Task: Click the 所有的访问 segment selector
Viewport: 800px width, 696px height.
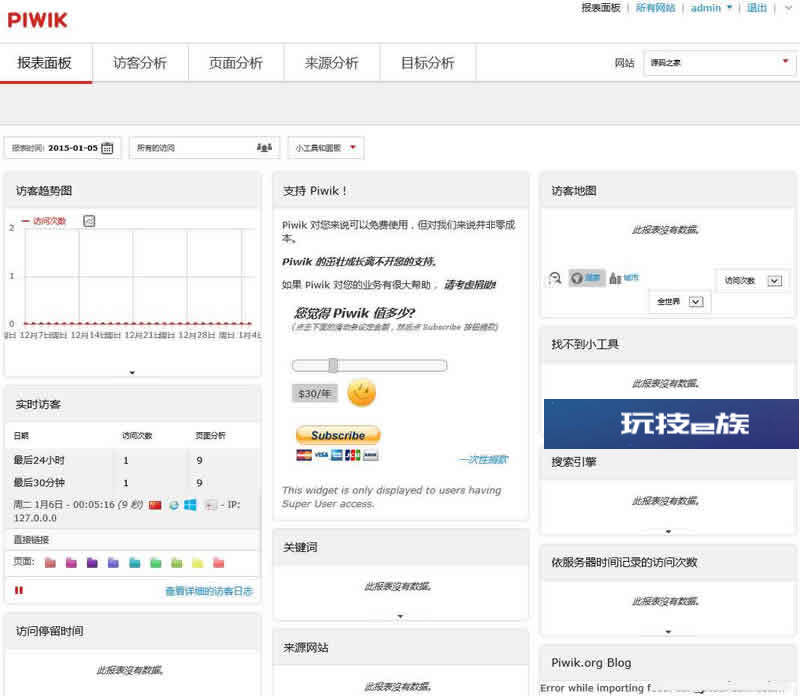Action: point(204,148)
